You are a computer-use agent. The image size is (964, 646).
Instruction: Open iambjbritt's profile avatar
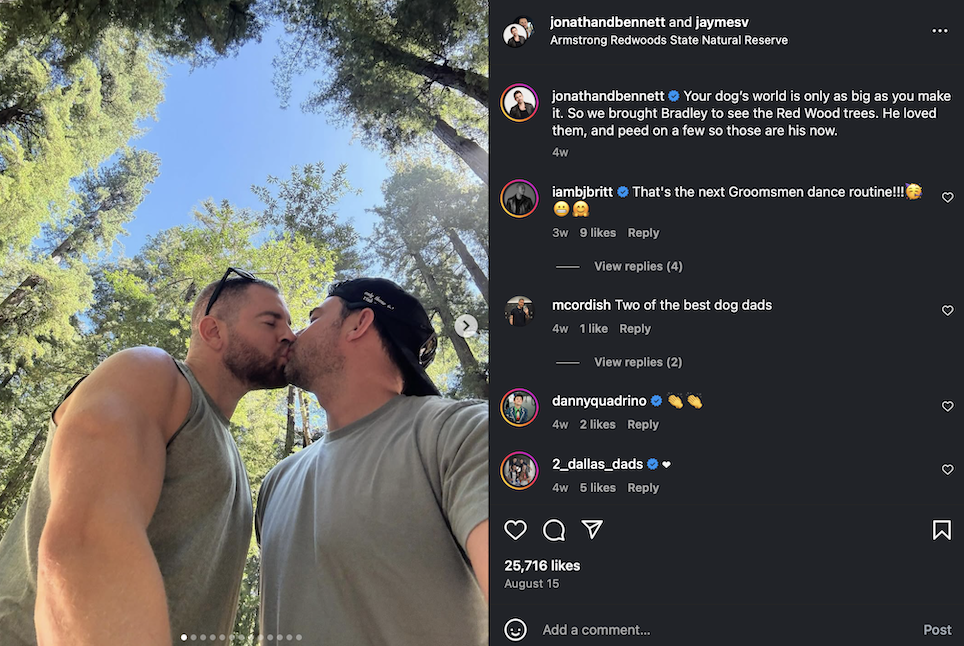pyautogui.click(x=519, y=199)
